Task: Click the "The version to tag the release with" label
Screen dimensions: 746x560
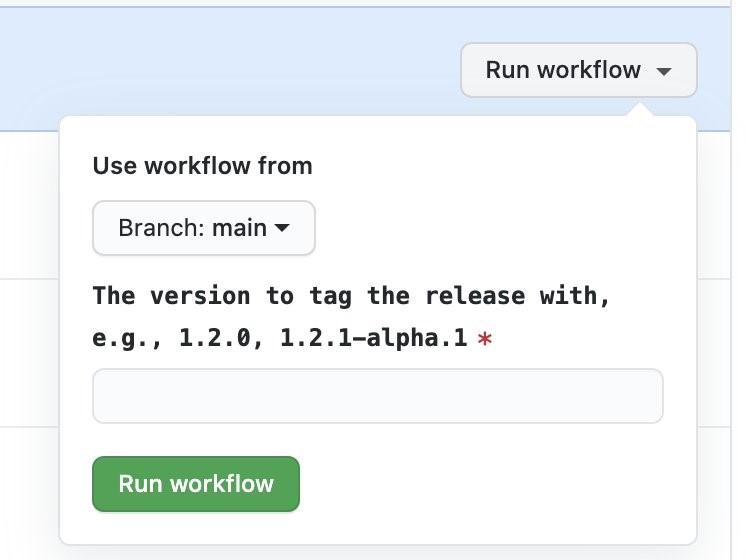Action: (351, 295)
